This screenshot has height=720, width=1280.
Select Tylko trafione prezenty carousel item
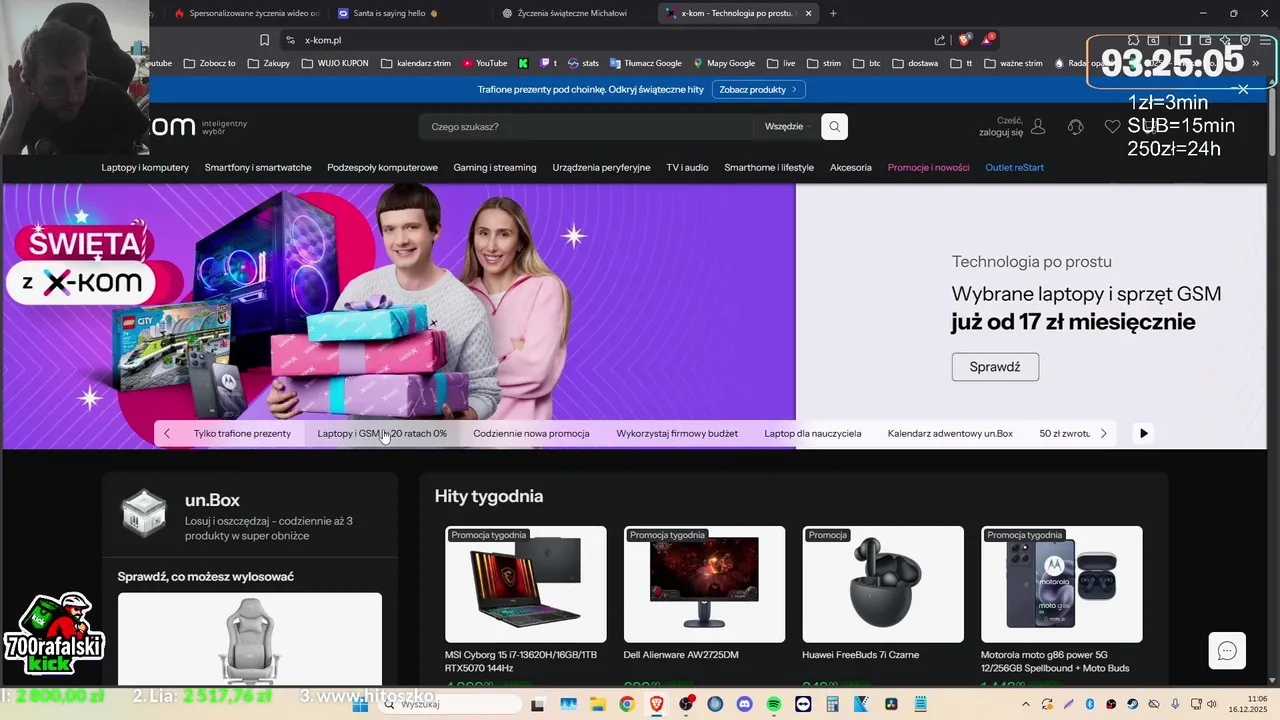coord(242,433)
